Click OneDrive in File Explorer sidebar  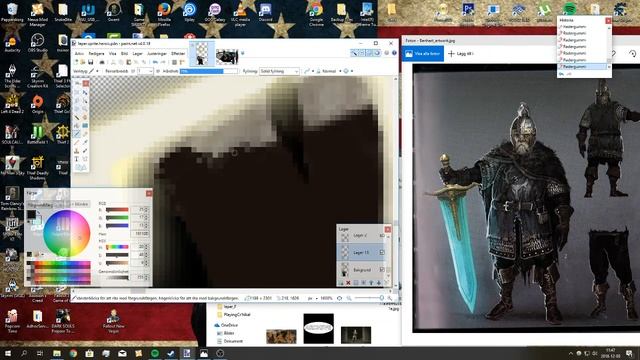point(229,325)
